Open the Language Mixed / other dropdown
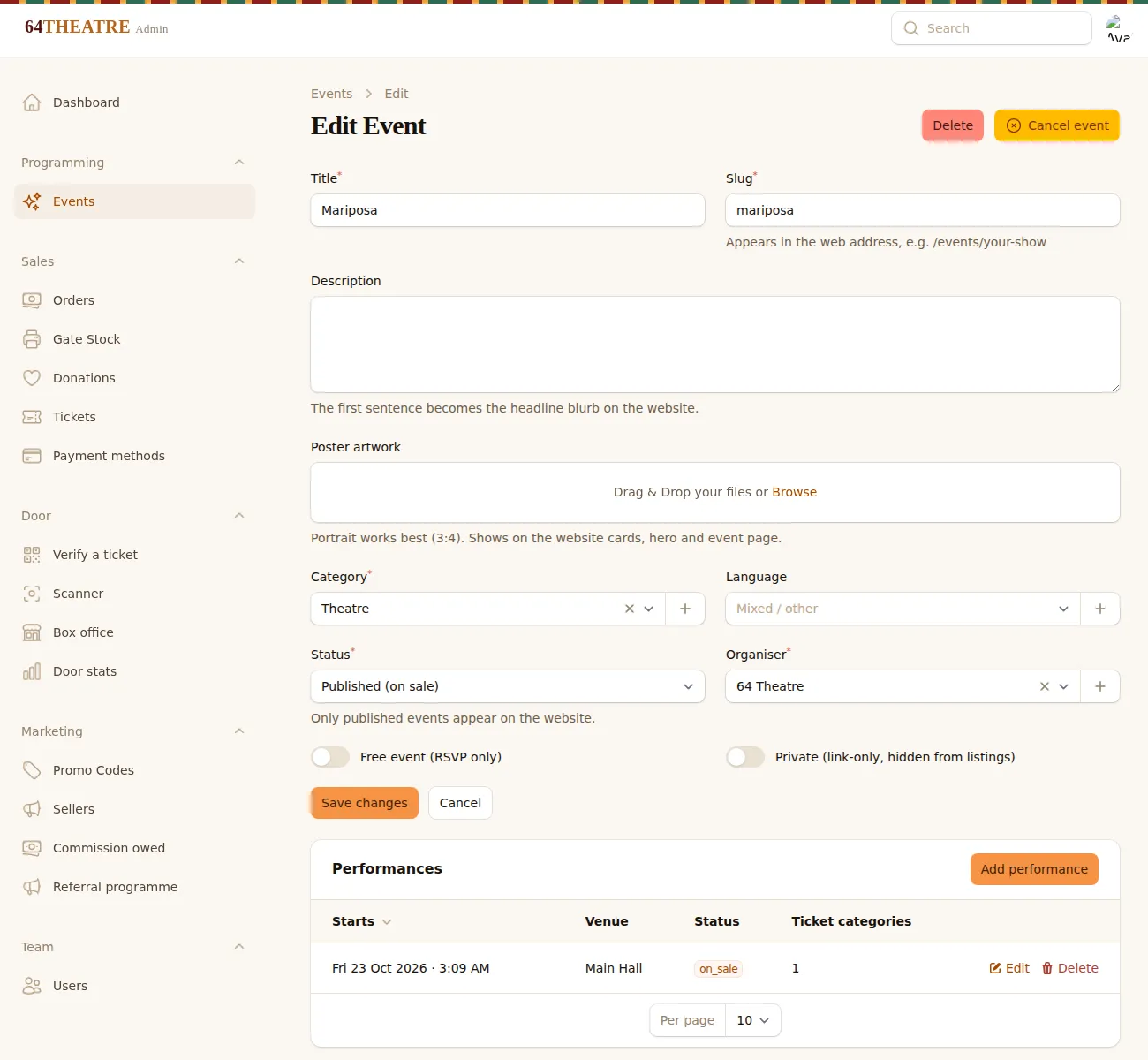The height and width of the screenshot is (1060, 1148). click(x=903, y=609)
